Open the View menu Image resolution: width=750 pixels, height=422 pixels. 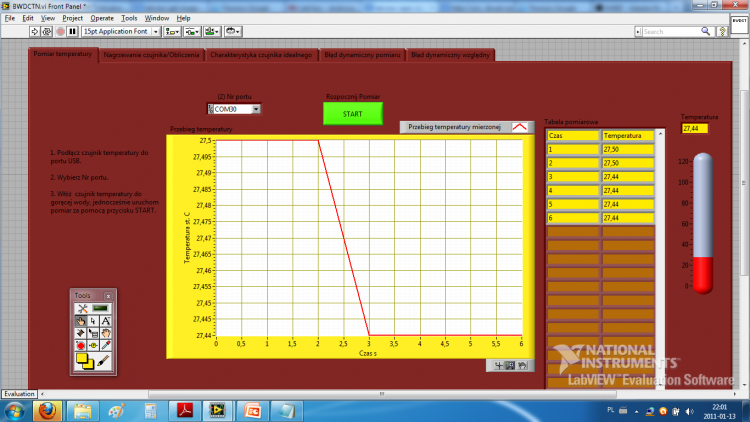pos(47,18)
